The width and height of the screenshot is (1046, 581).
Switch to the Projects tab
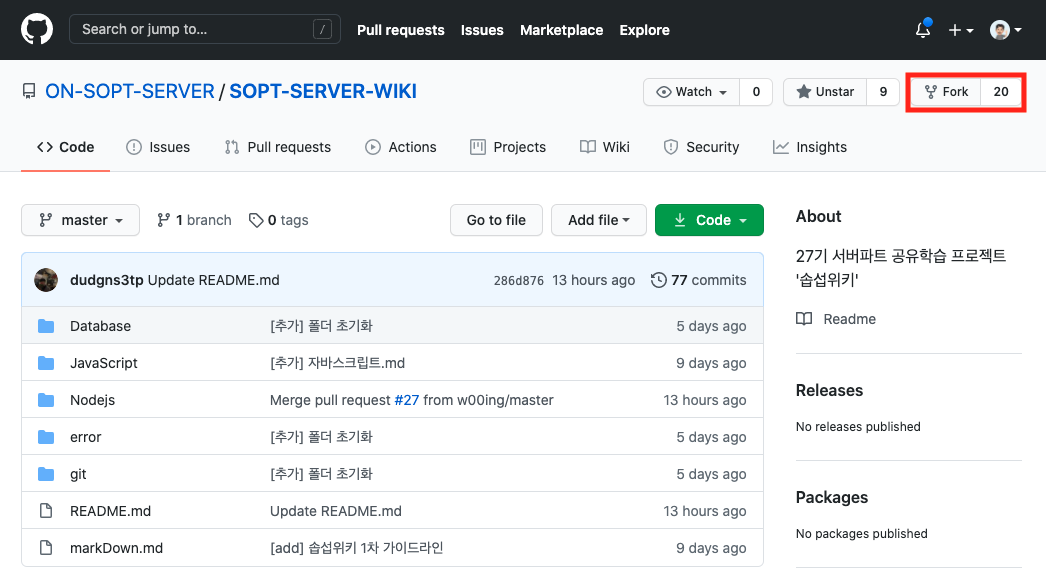[x=508, y=147]
